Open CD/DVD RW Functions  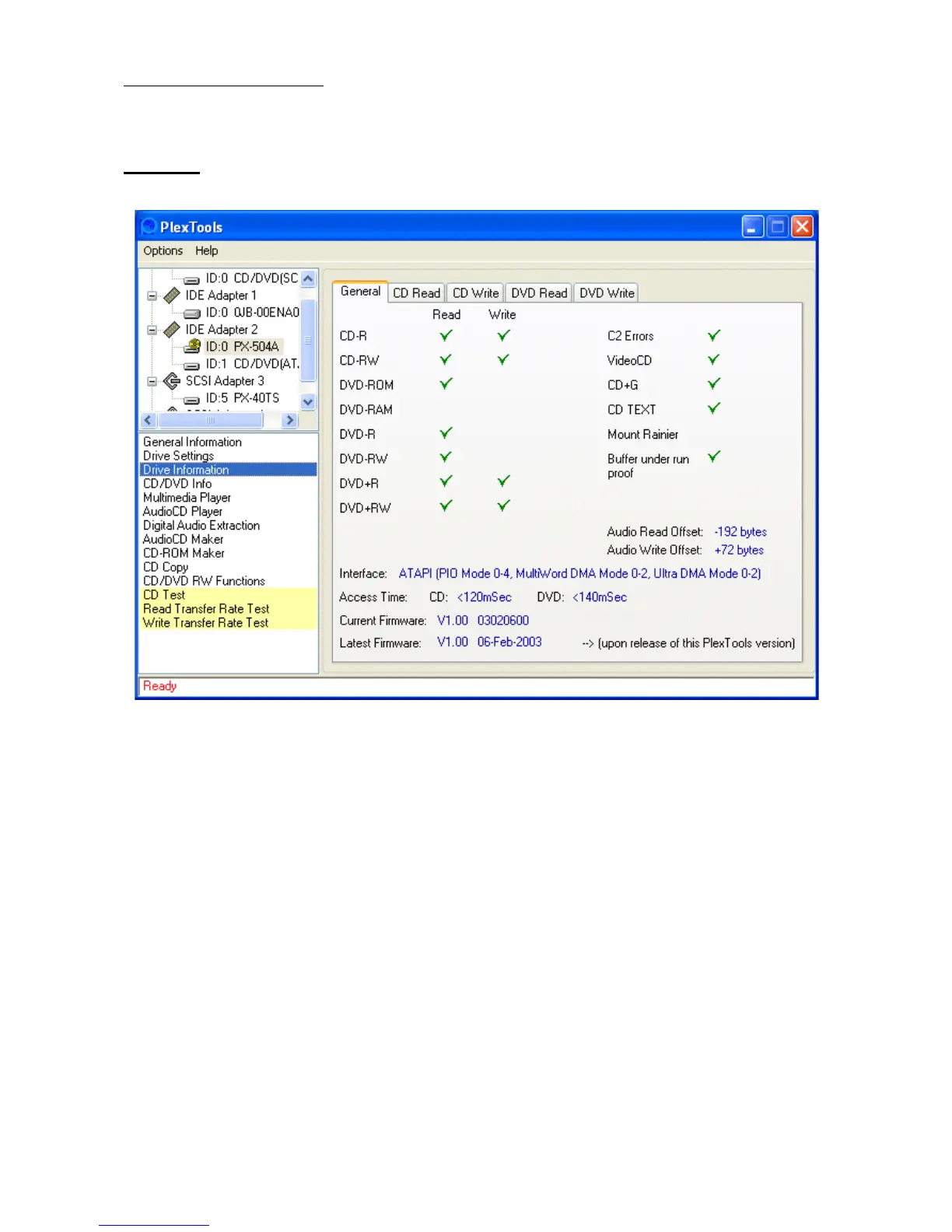[204, 581]
